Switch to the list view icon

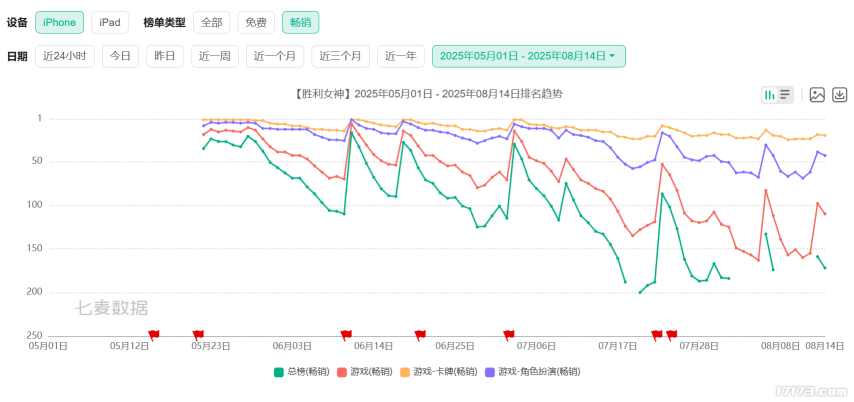click(785, 95)
